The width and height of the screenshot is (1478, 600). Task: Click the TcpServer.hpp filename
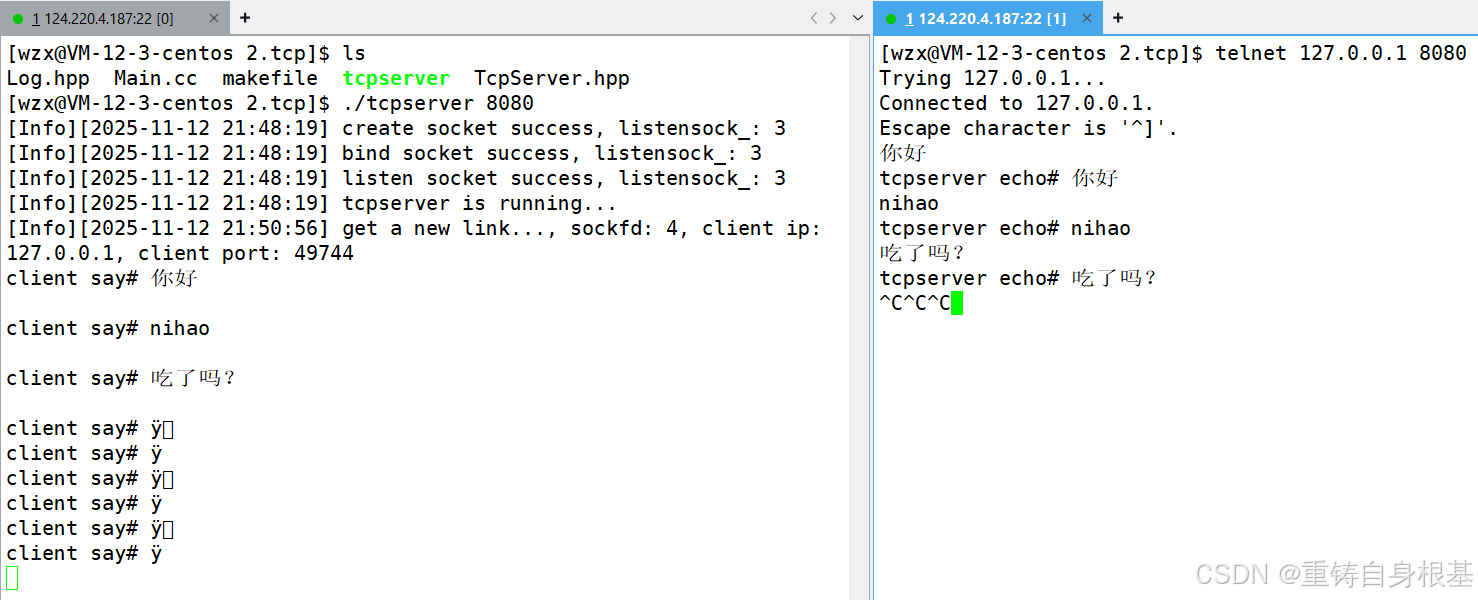[x=552, y=78]
